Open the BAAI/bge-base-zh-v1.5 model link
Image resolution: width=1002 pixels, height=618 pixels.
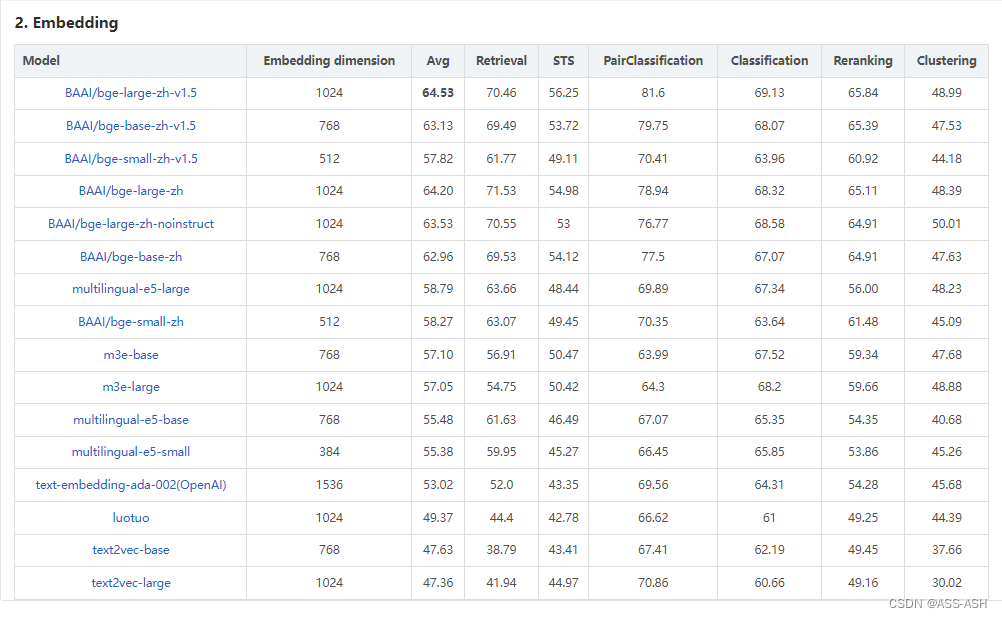130,126
